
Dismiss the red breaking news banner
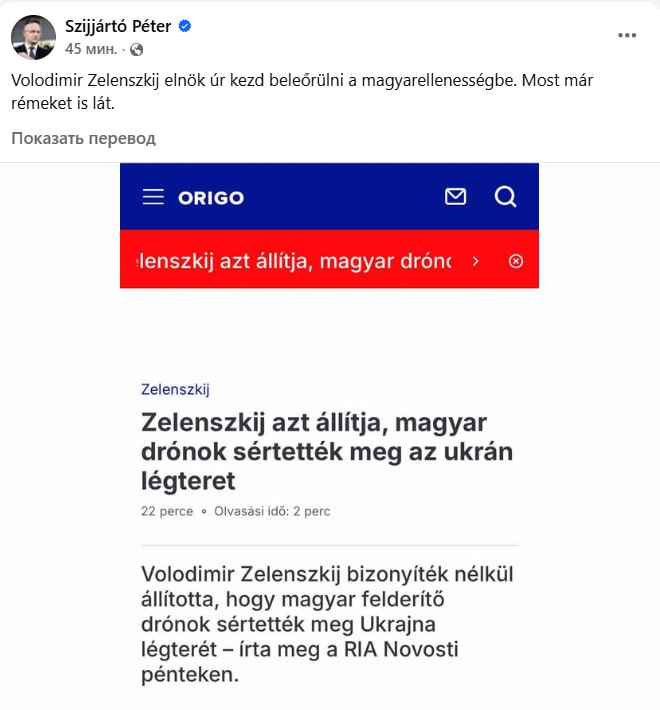click(x=516, y=261)
